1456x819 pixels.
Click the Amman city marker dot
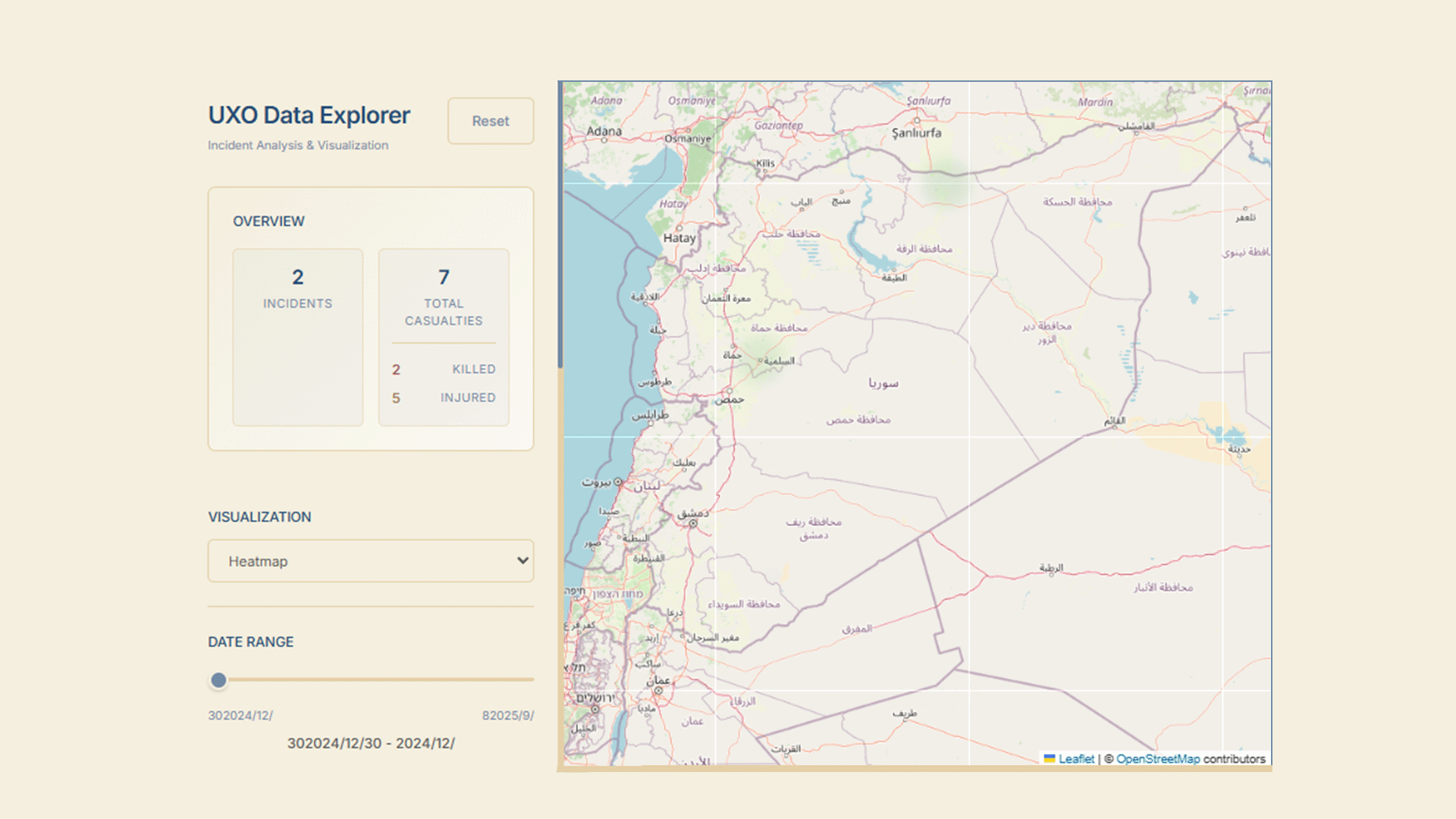pos(658,690)
